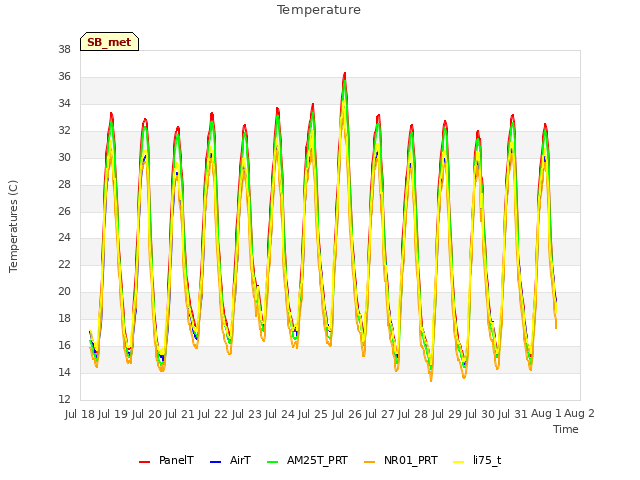Click the Jul 29 x-axis tick label
The width and height of the screenshot is (640, 480).
(447, 414)
